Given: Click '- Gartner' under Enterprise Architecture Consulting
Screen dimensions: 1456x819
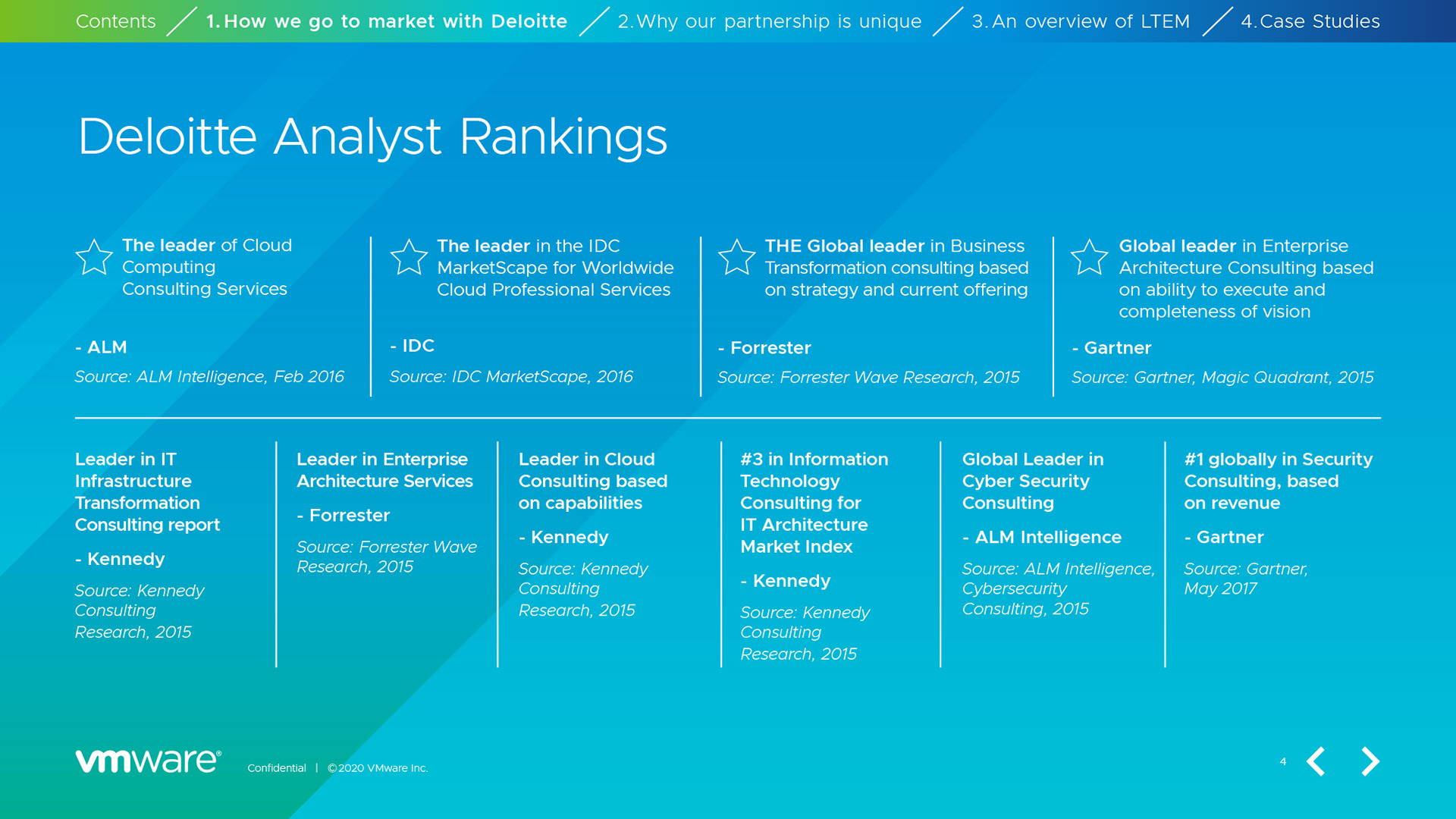Looking at the screenshot, I should (x=1112, y=348).
